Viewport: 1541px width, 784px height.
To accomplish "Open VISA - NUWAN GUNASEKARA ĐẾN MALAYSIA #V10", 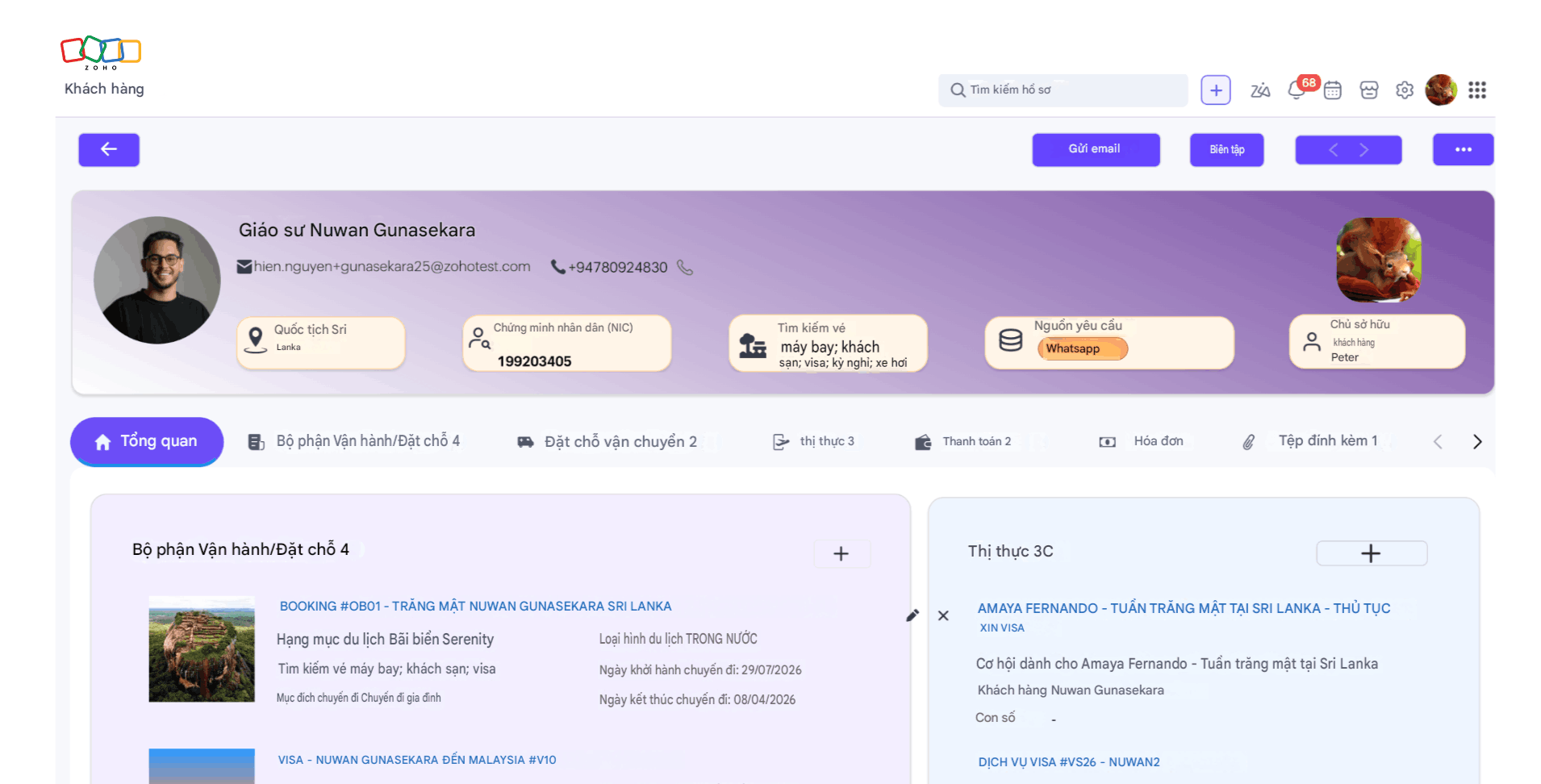I will 417,760.
